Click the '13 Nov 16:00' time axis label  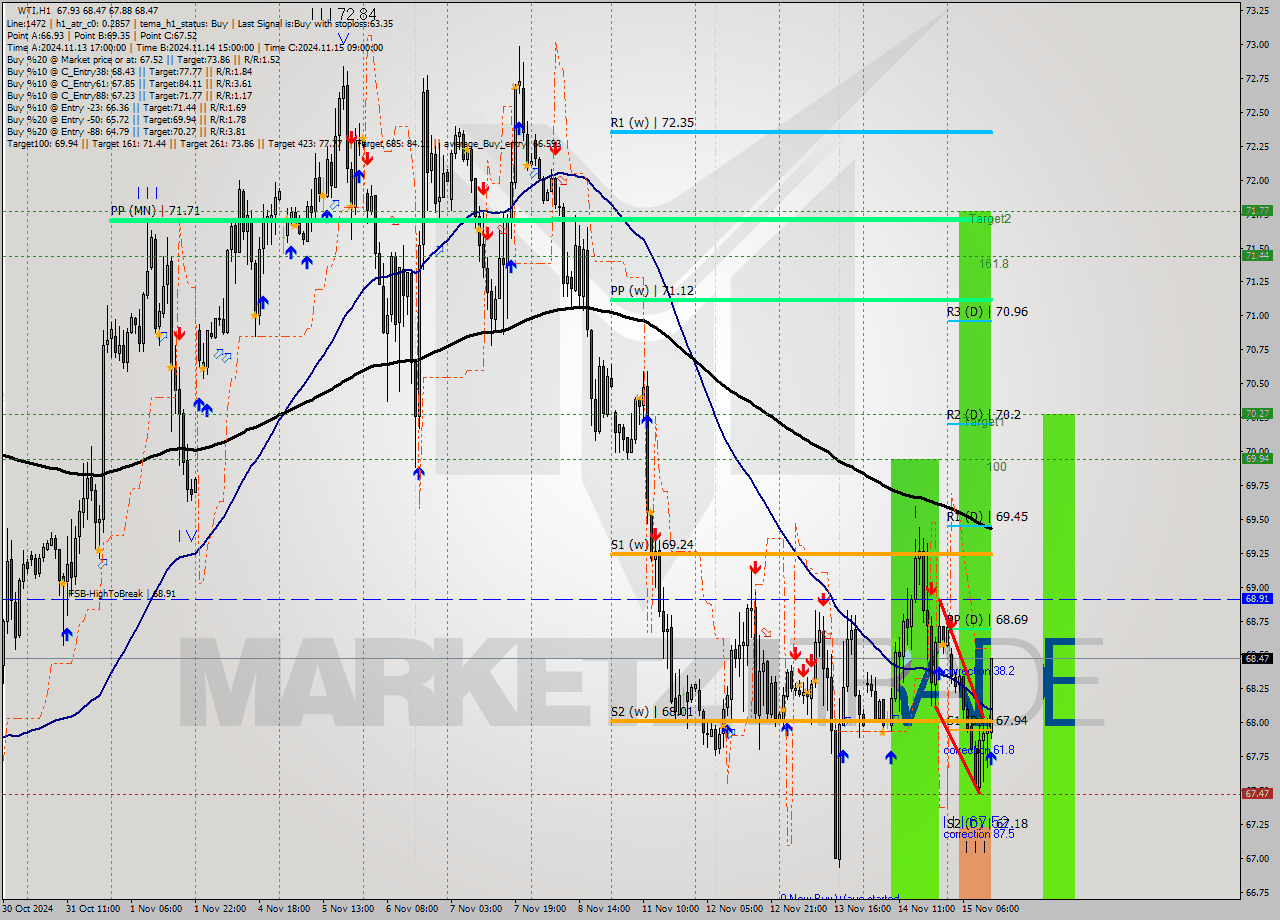tap(862, 909)
